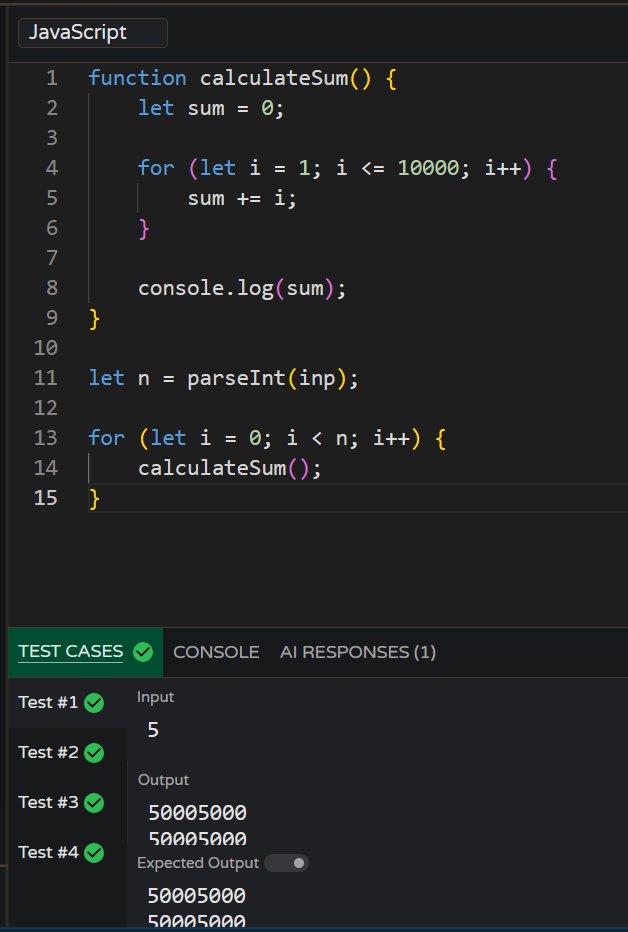
Task: Click 'parseInt(inp)' on line 11
Action: point(267,378)
